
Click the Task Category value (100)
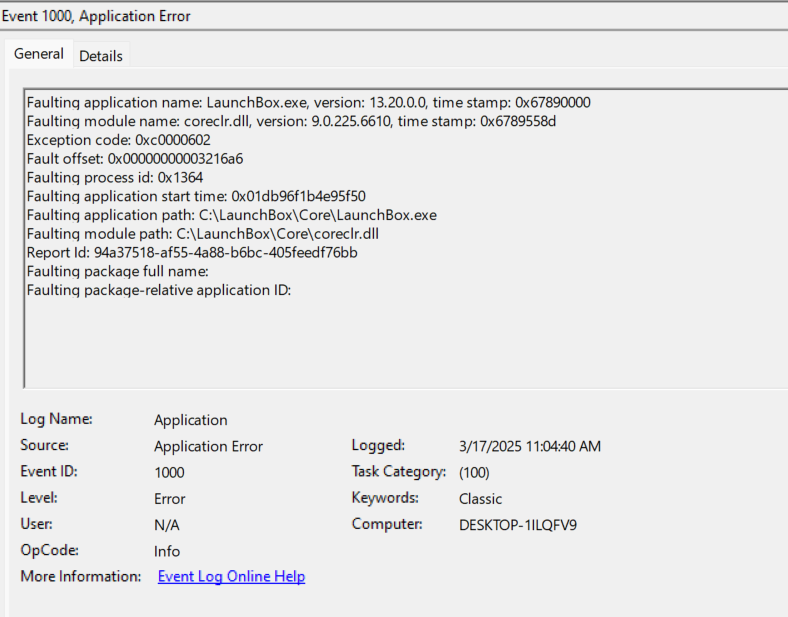[474, 472]
